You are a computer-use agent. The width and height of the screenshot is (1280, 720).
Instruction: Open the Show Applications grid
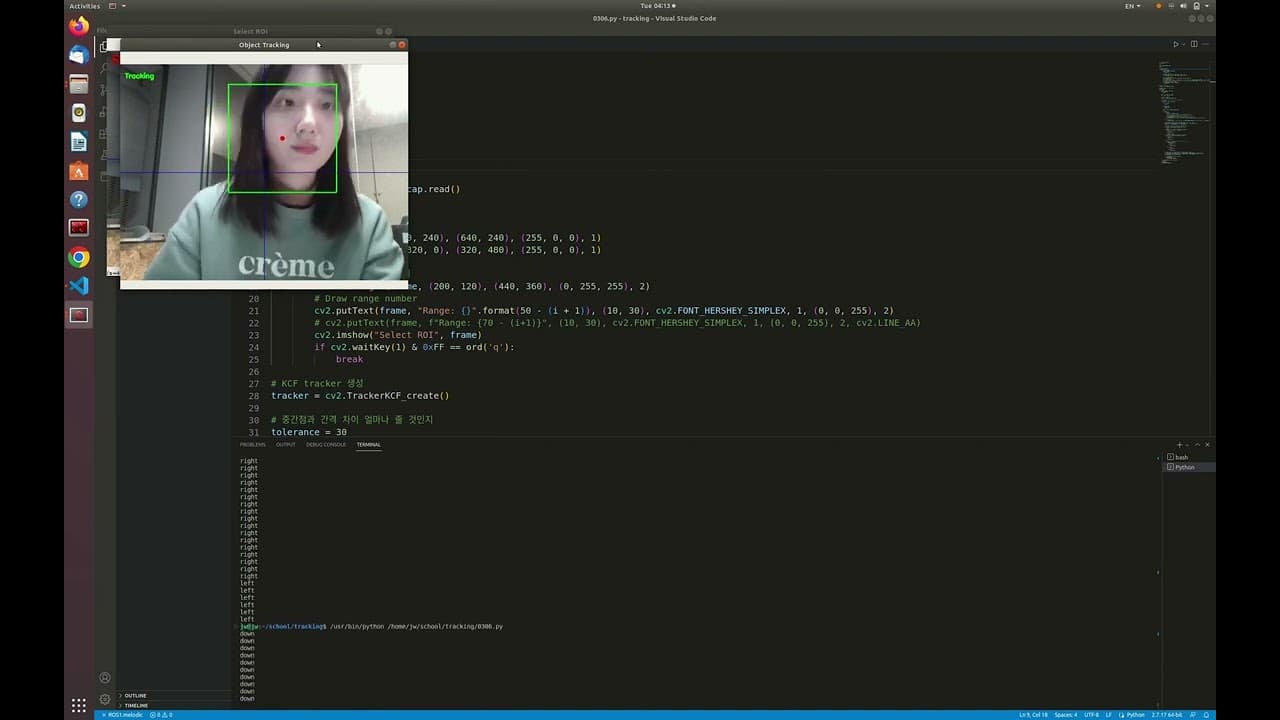click(x=78, y=705)
